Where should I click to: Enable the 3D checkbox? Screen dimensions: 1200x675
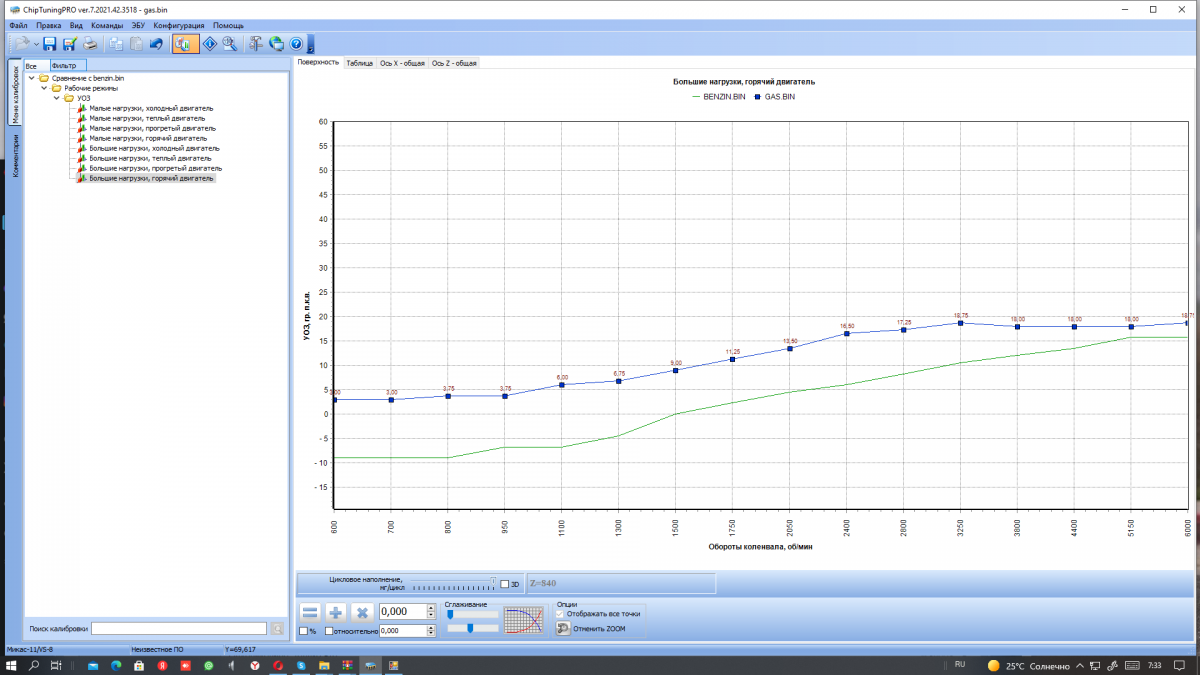point(504,584)
